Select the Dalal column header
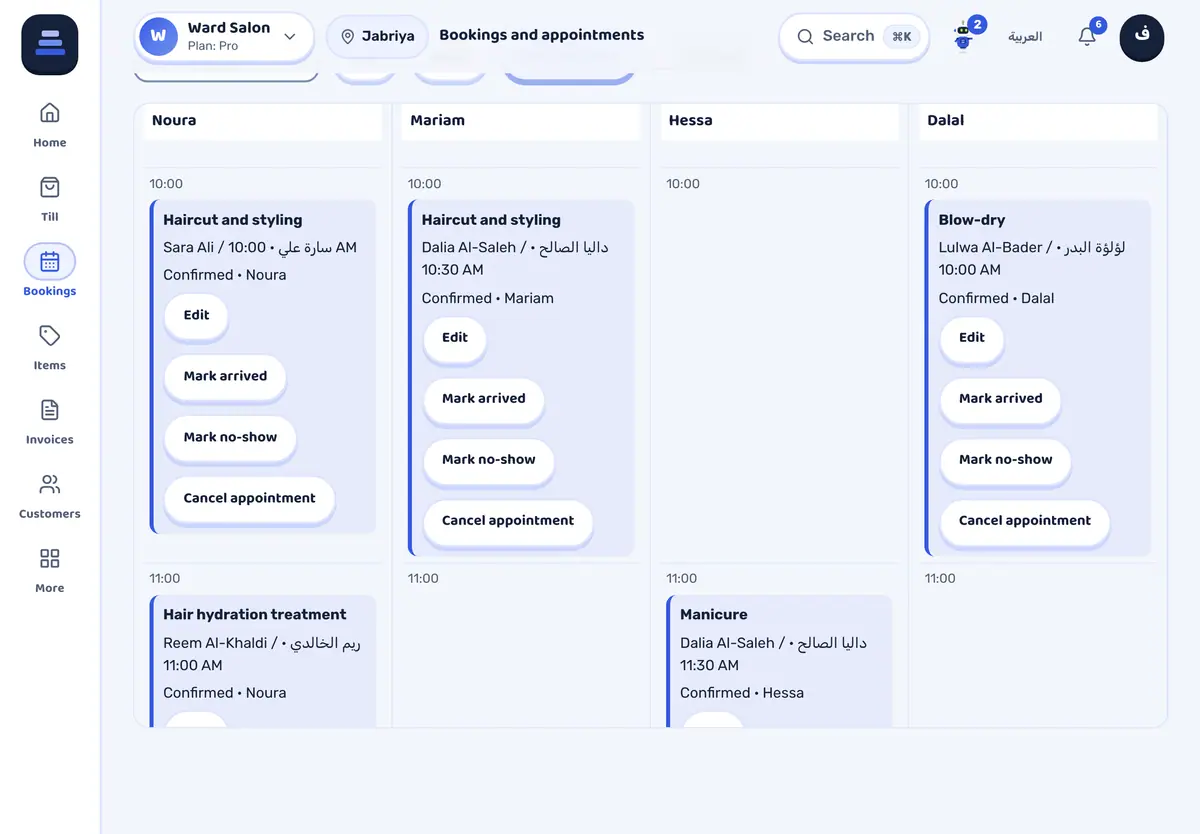This screenshot has height=834, width=1200. click(1037, 121)
